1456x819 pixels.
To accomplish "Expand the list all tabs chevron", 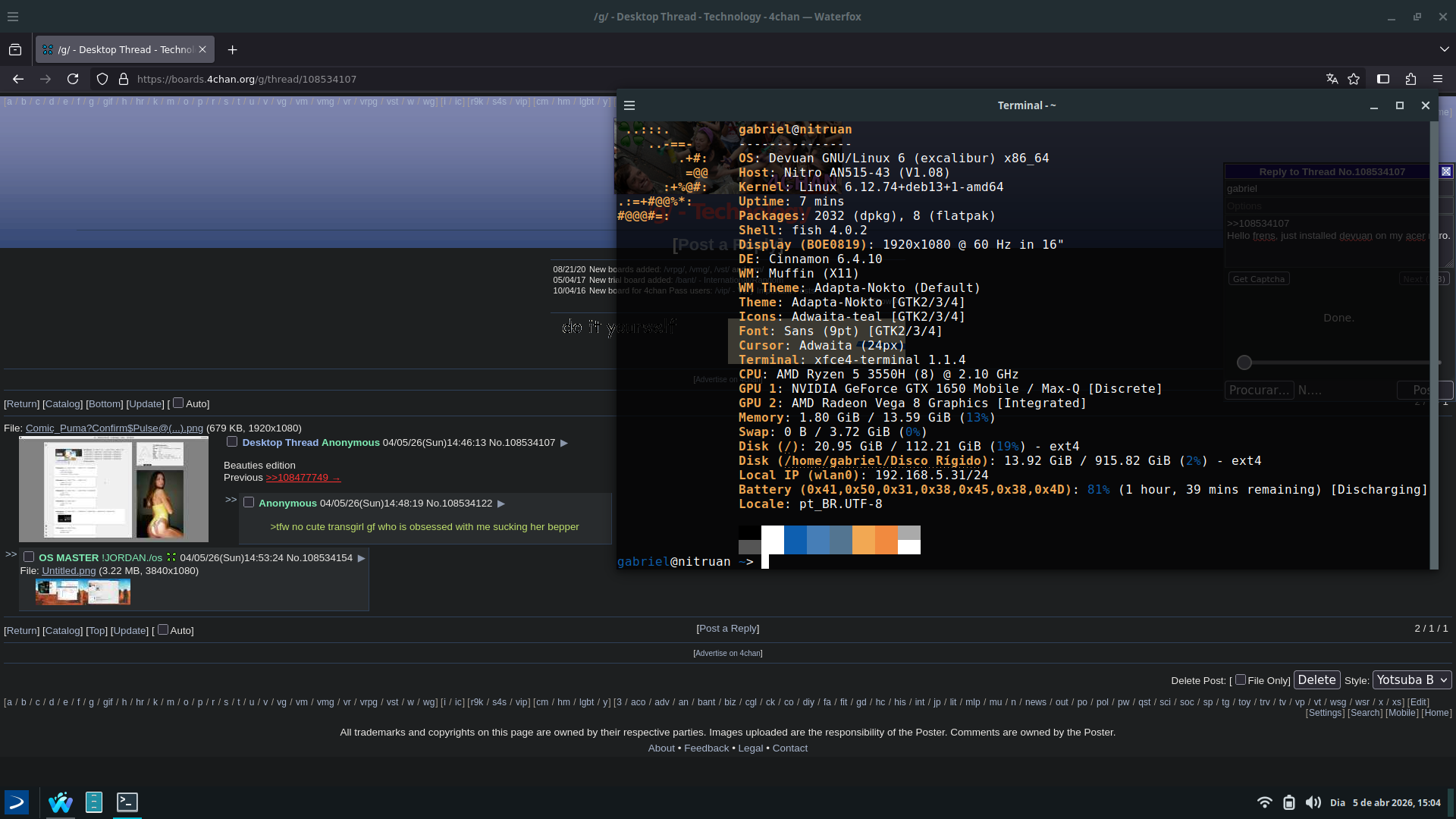I will click(x=1444, y=49).
